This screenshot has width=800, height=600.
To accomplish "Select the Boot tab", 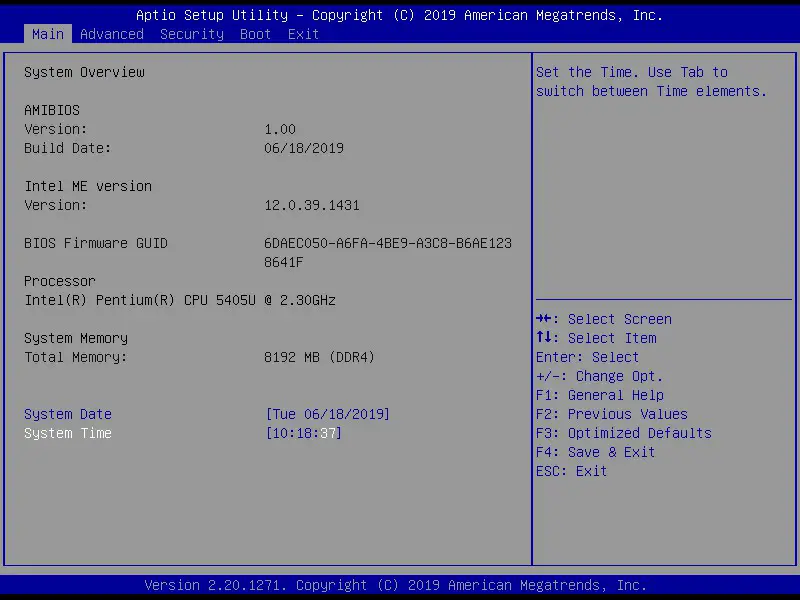I will pos(255,33).
